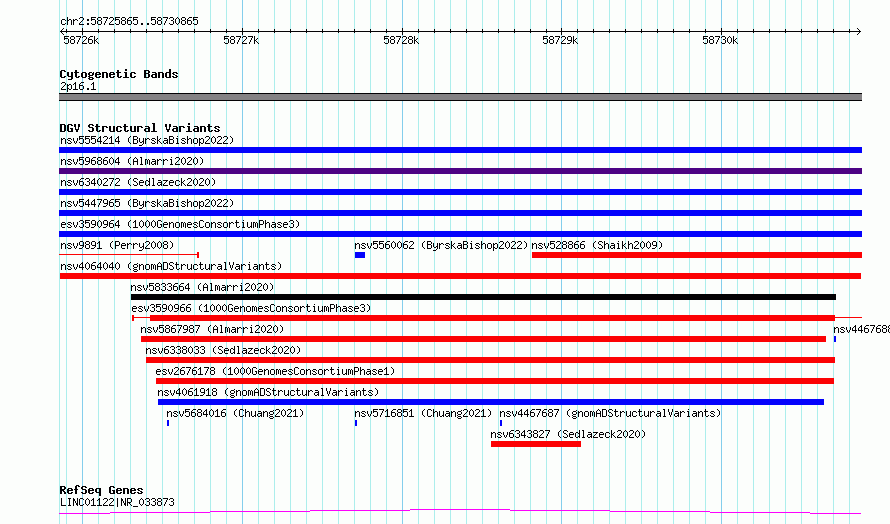Screen dimensions: 890x524
Task: Click the partially visible nsv4467688 label
Action: coord(861,329)
